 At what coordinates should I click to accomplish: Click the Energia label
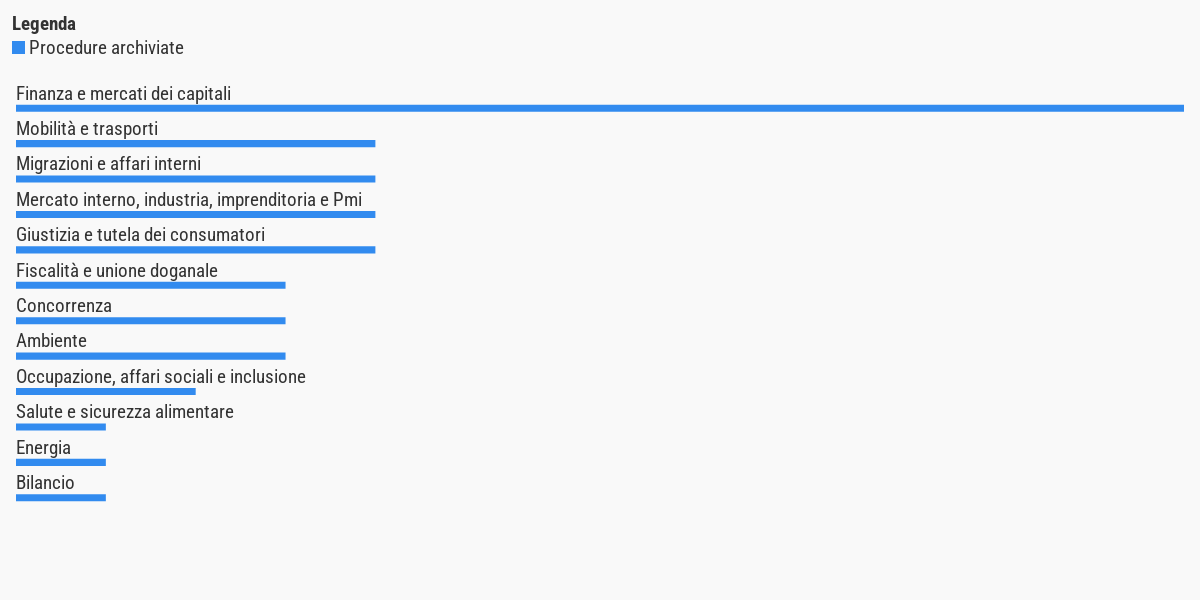43,448
